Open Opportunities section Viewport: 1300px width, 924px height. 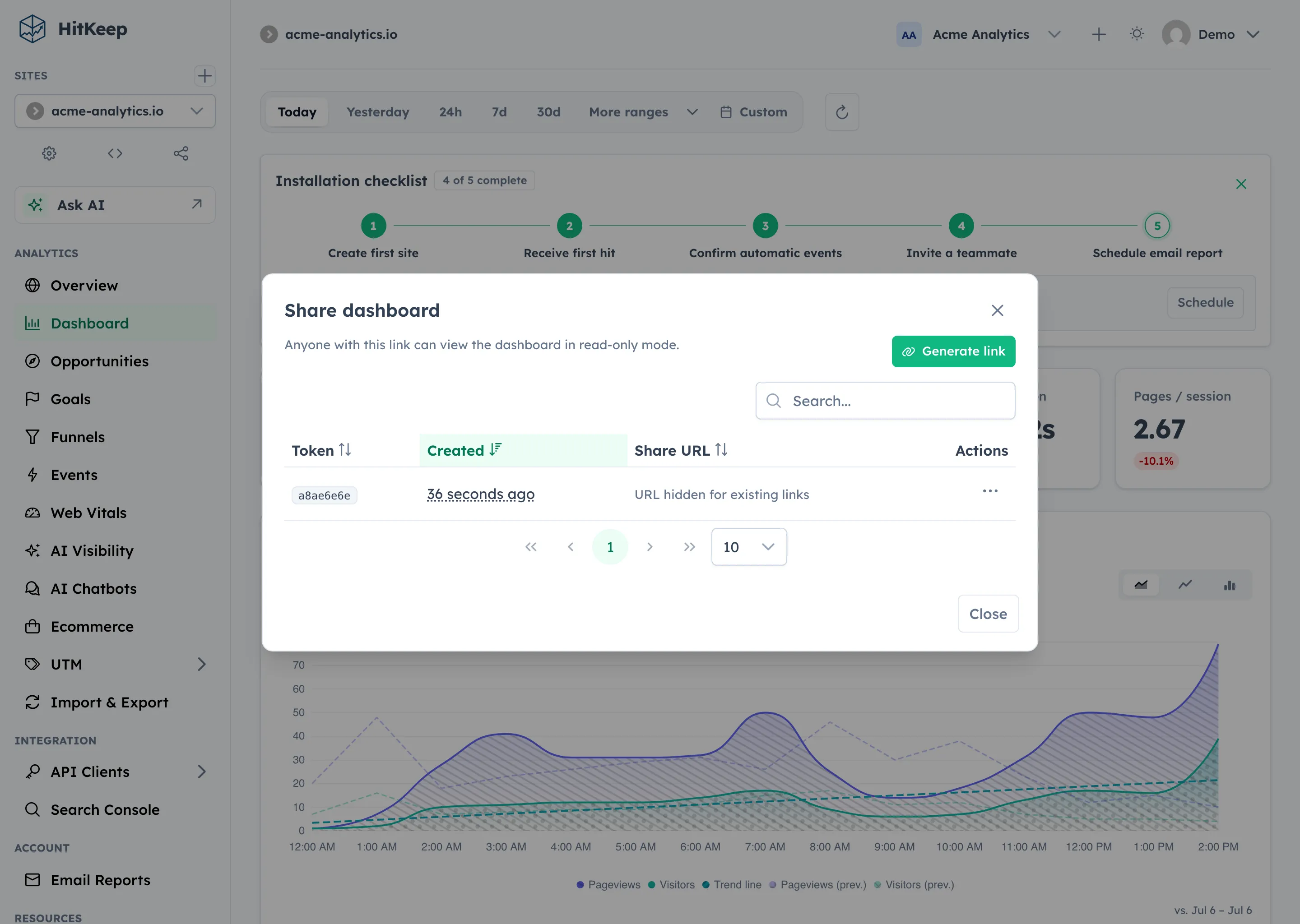[115, 361]
